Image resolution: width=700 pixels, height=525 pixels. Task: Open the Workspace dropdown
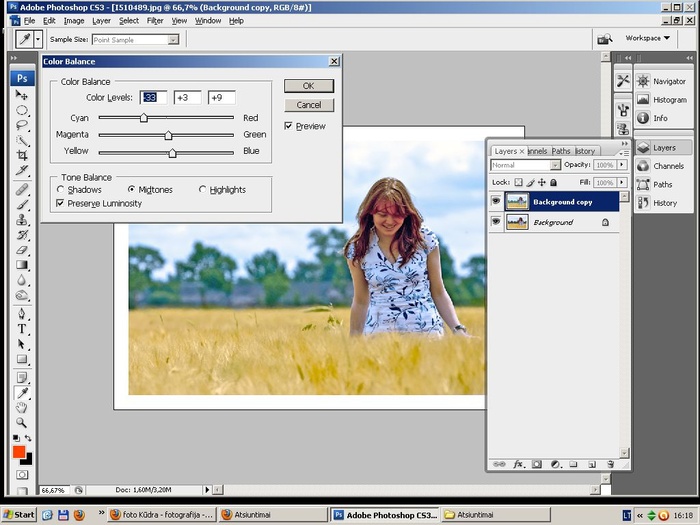click(x=648, y=38)
